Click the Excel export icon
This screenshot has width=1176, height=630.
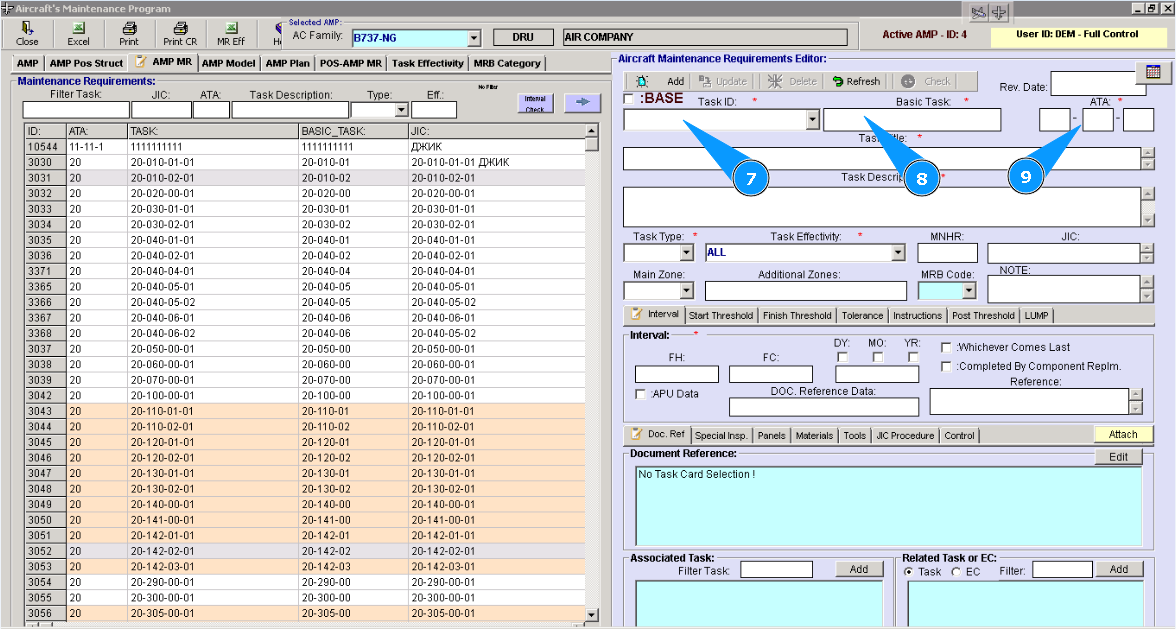(x=78, y=32)
